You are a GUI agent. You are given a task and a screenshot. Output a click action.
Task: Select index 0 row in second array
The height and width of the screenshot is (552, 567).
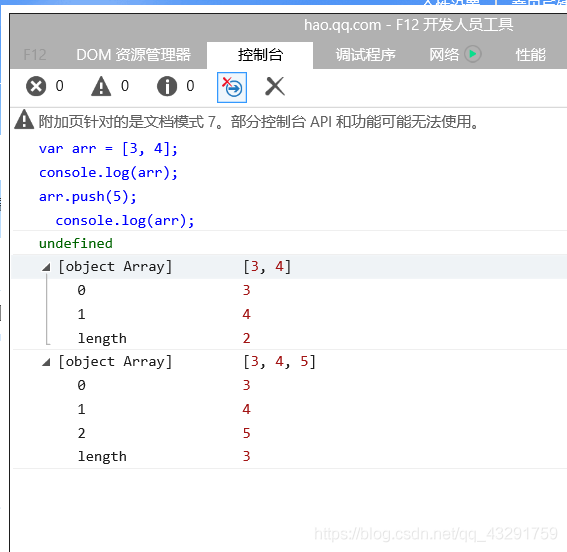[x=289, y=385]
